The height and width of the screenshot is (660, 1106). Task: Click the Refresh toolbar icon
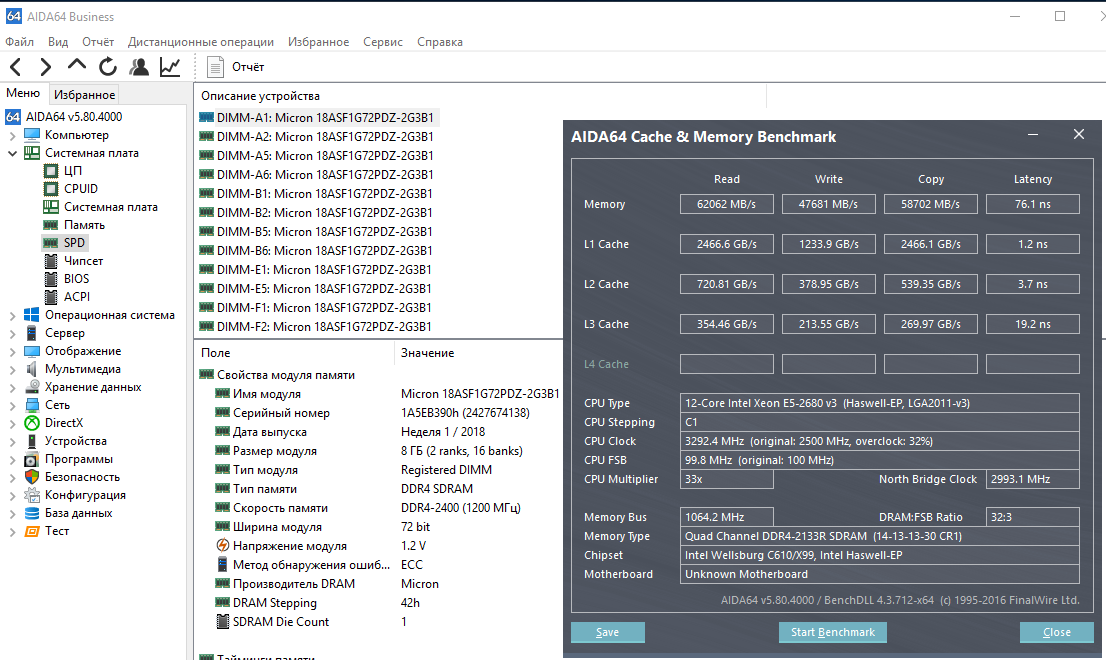tap(108, 67)
